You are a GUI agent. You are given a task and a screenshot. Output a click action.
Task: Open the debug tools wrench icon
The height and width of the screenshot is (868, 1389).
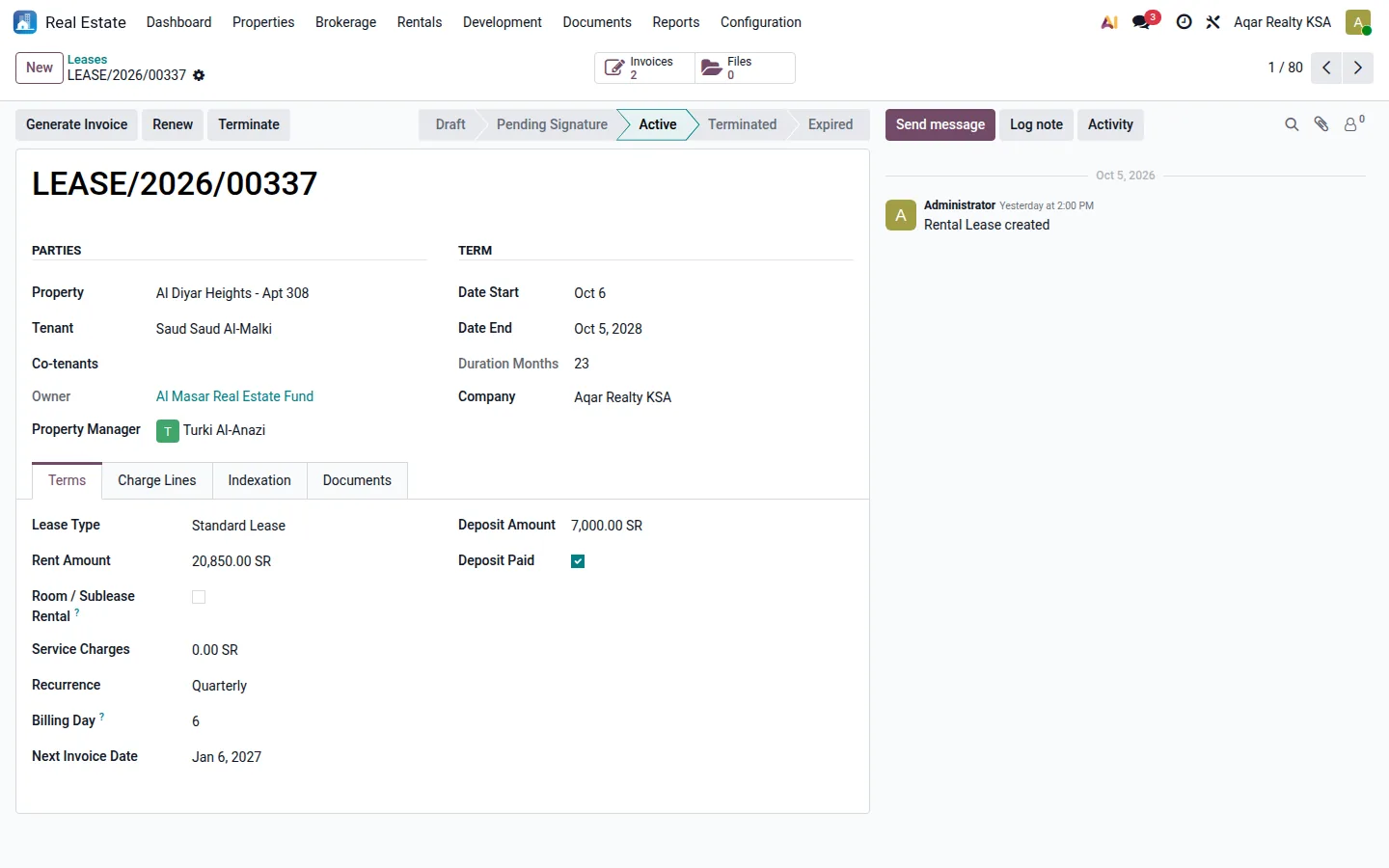(x=1213, y=22)
